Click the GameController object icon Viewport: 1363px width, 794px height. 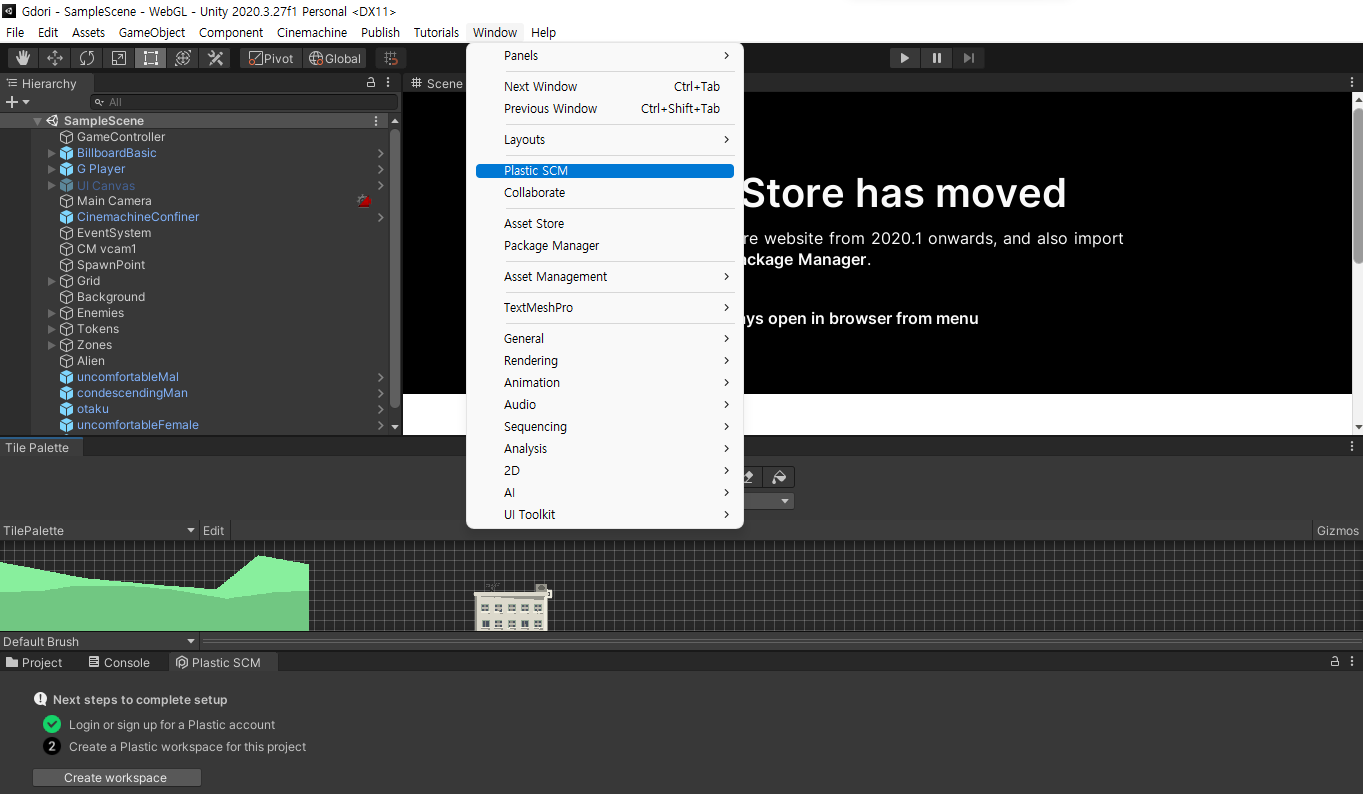point(67,137)
